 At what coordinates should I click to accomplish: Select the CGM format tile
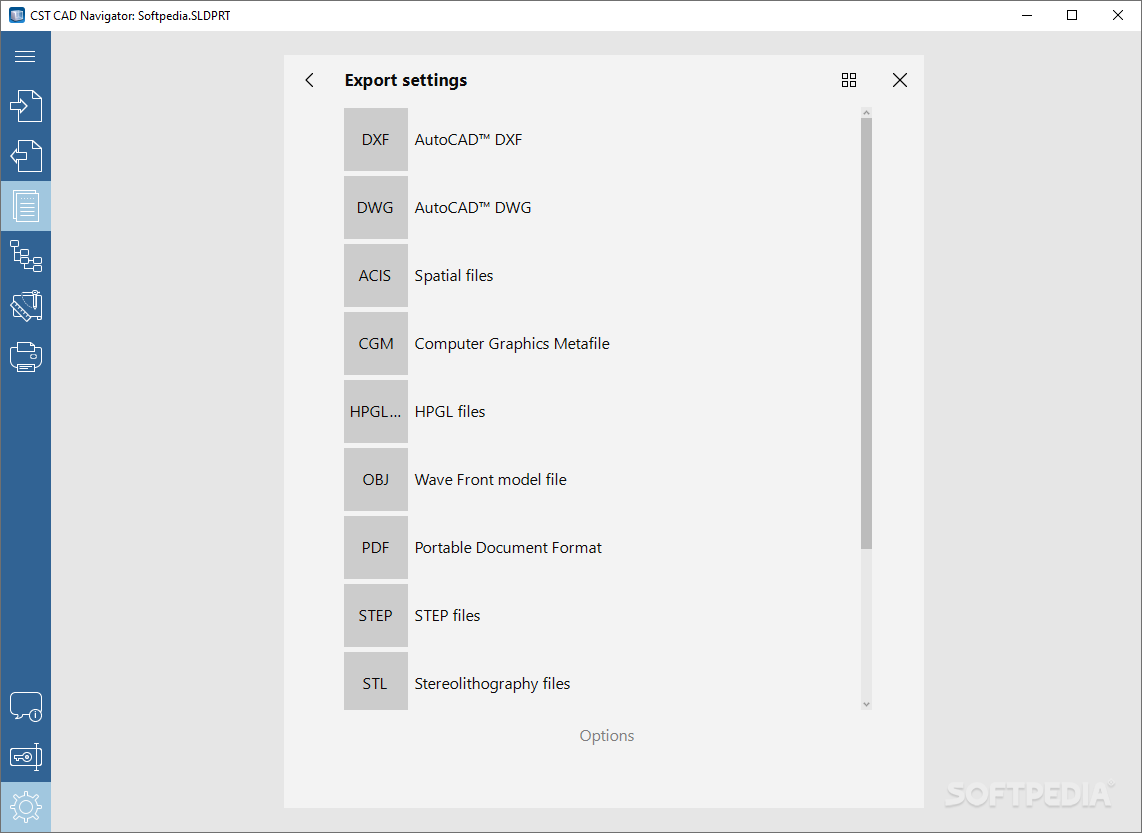coord(376,344)
